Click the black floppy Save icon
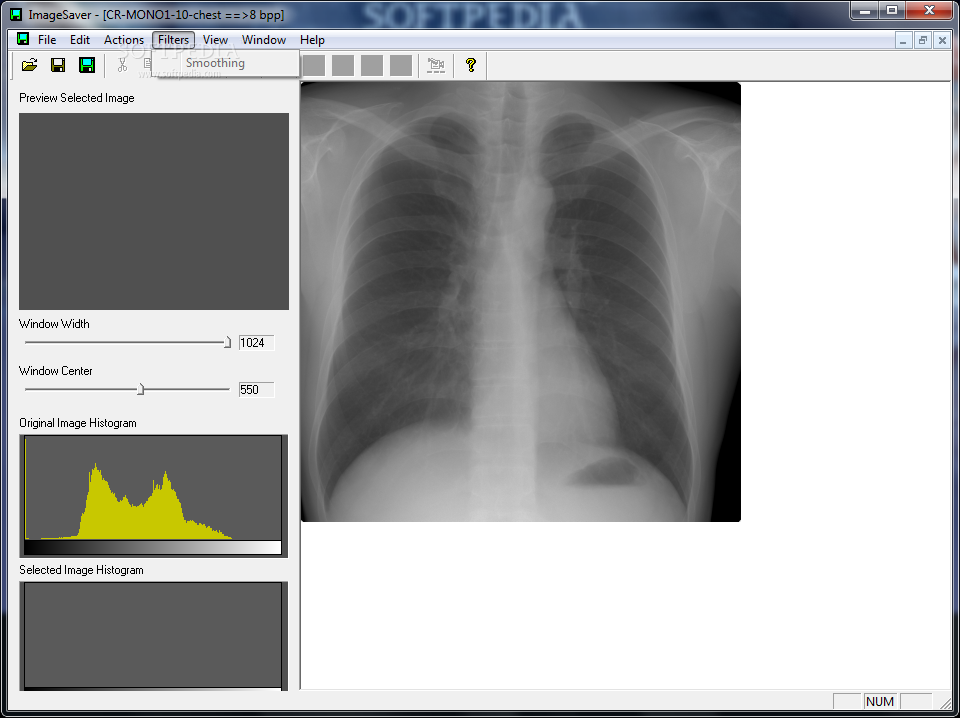Viewport: 960px width, 718px height. pyautogui.click(x=58, y=65)
